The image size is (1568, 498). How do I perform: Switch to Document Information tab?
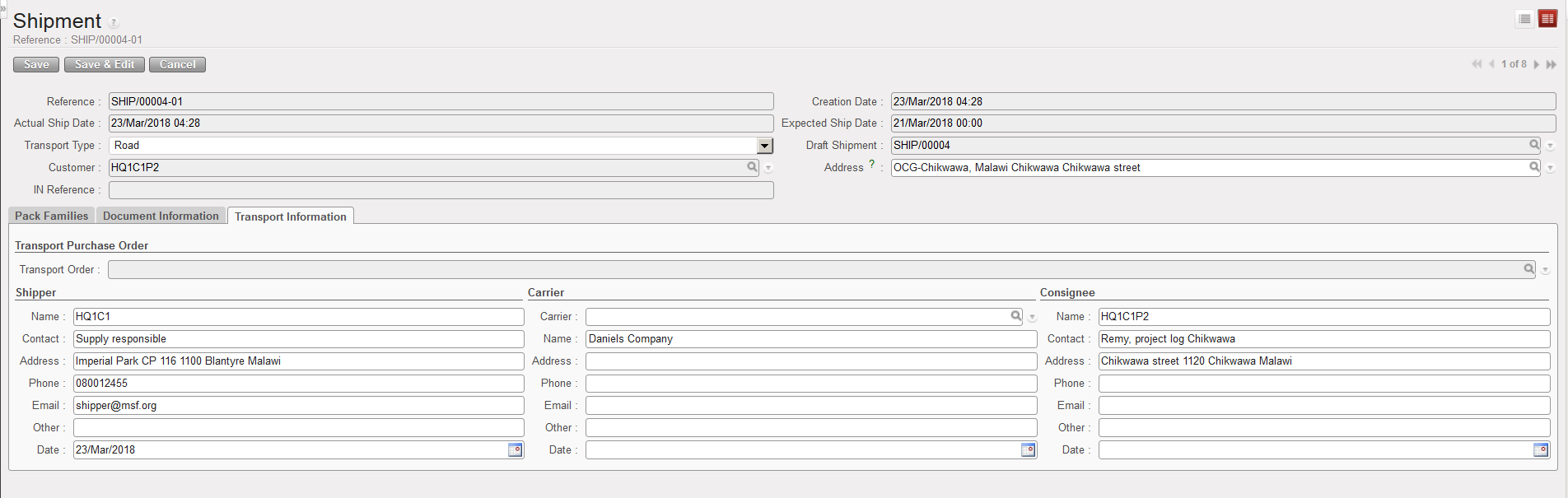click(x=161, y=216)
